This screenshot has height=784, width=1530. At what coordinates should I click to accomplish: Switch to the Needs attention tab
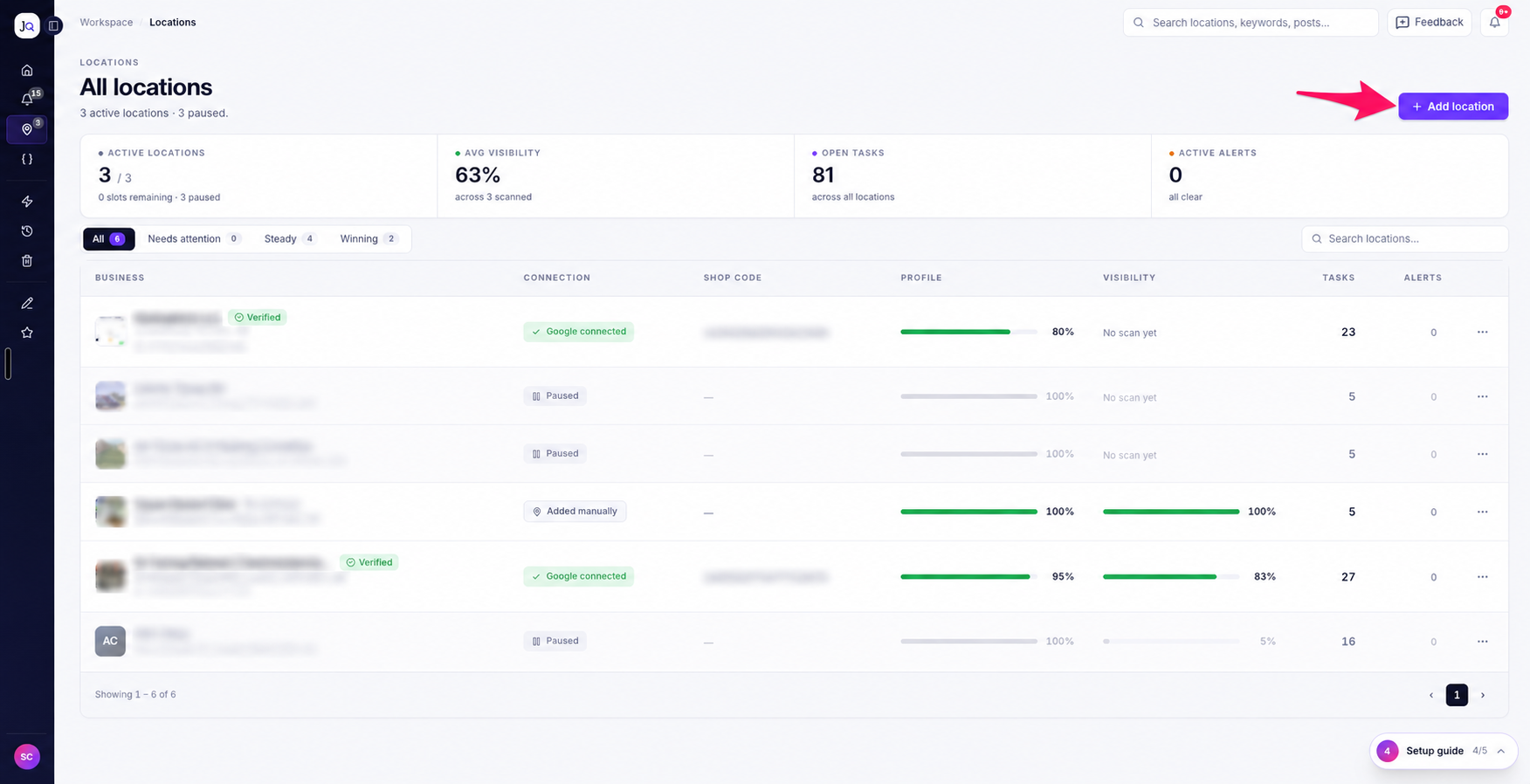(x=194, y=239)
